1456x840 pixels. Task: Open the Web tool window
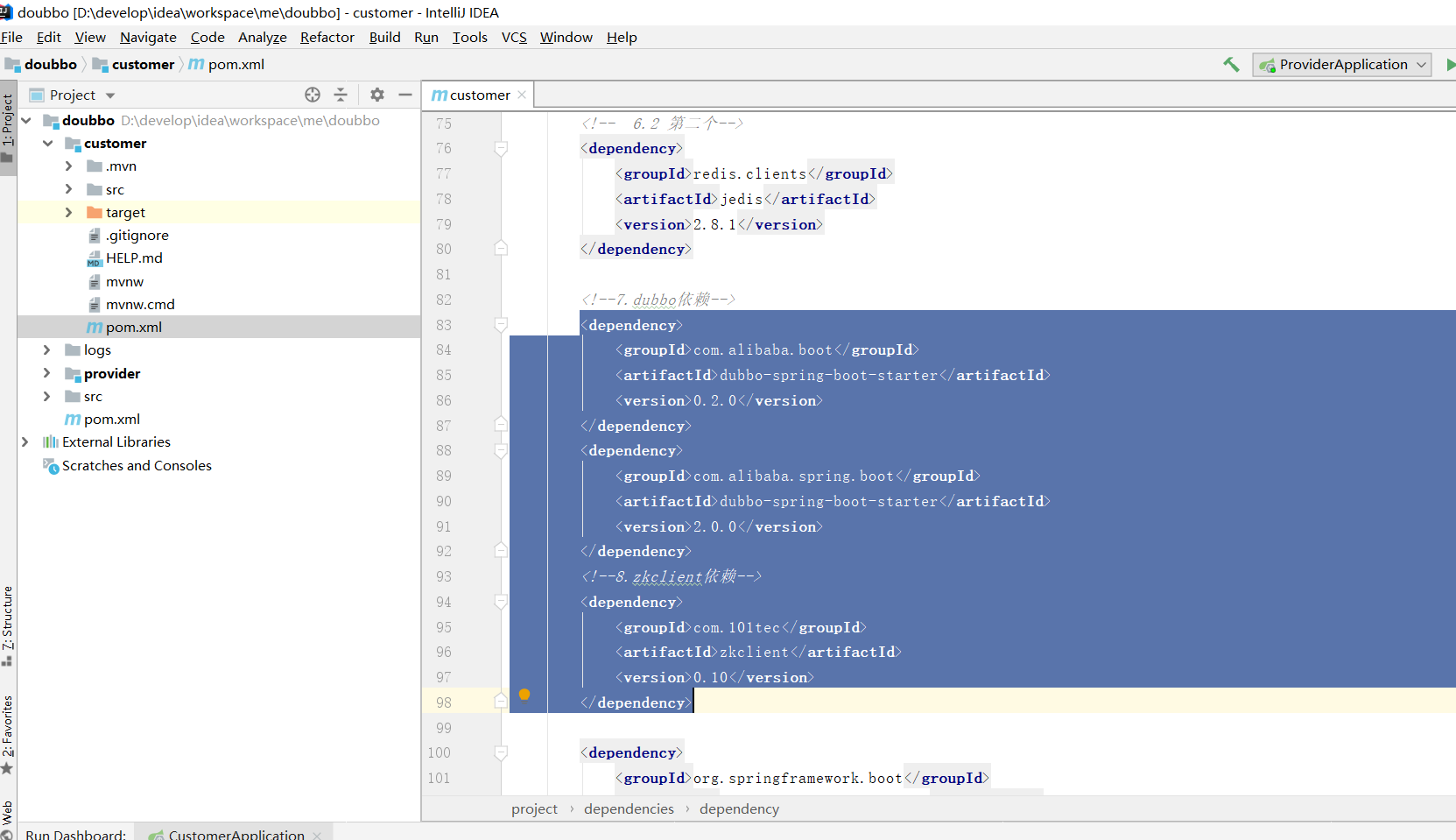point(8,819)
